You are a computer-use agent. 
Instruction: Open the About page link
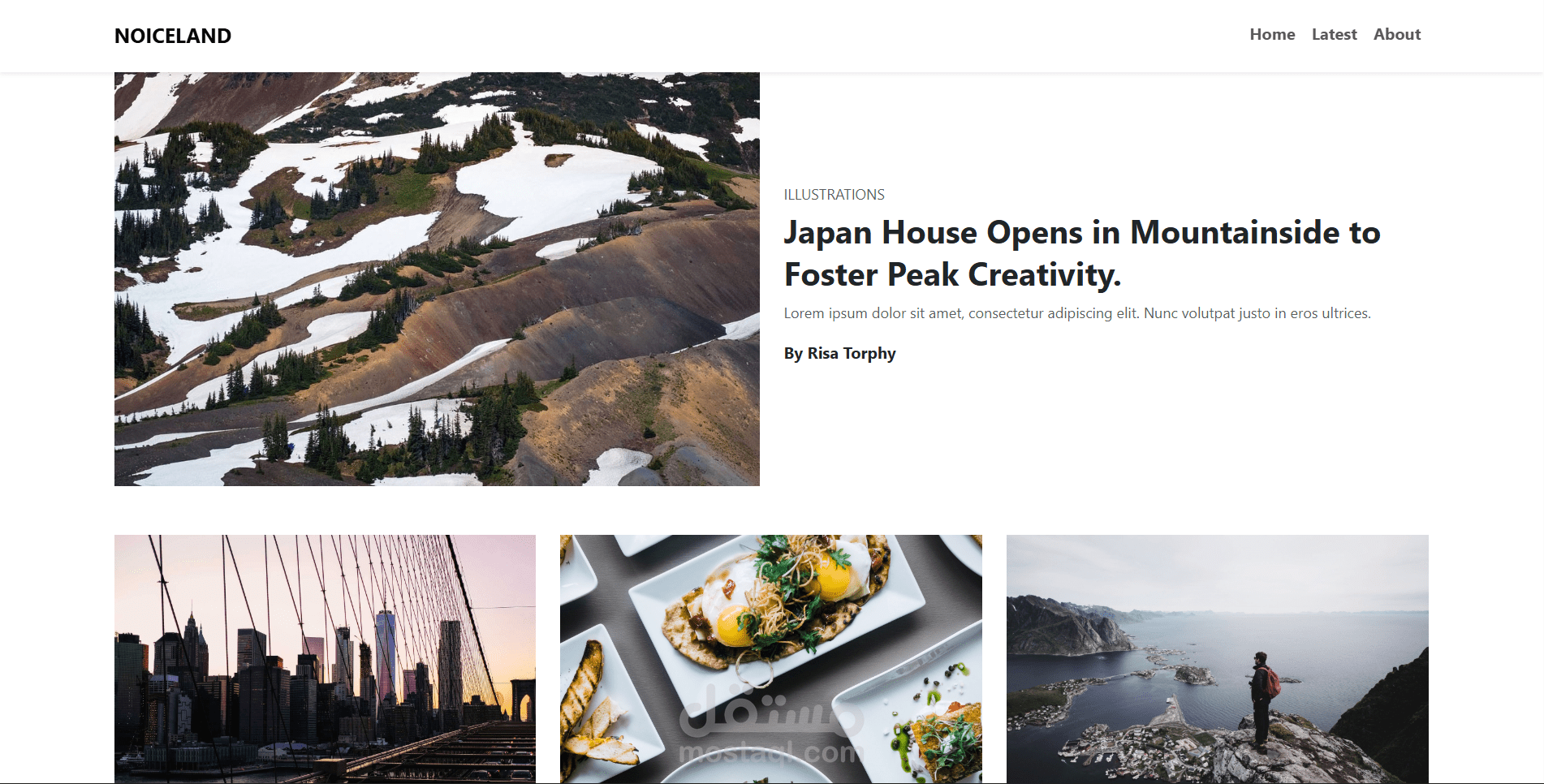pyautogui.click(x=1397, y=34)
